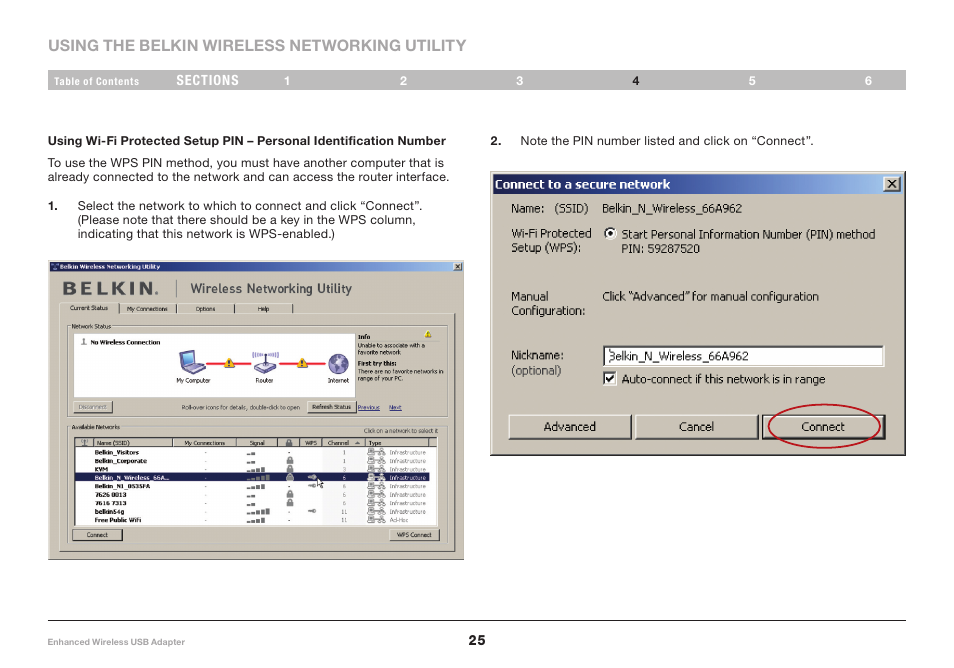Click Ad-Hoc type icon in Free Public WiFi row
This screenshot has height=668, width=954.
(x=376, y=520)
